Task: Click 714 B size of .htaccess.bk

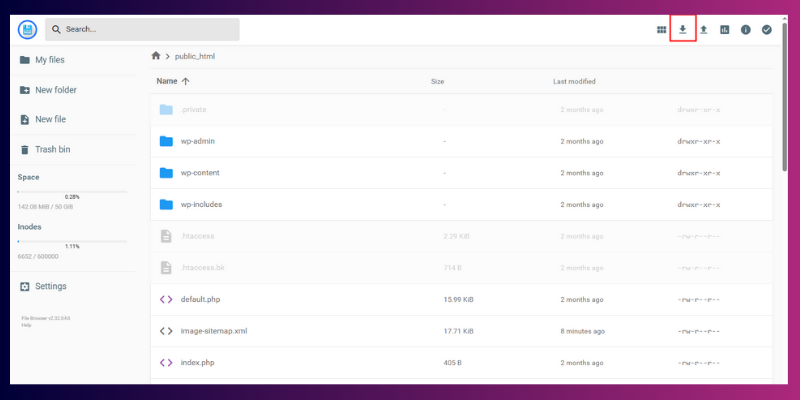Action: [453, 268]
